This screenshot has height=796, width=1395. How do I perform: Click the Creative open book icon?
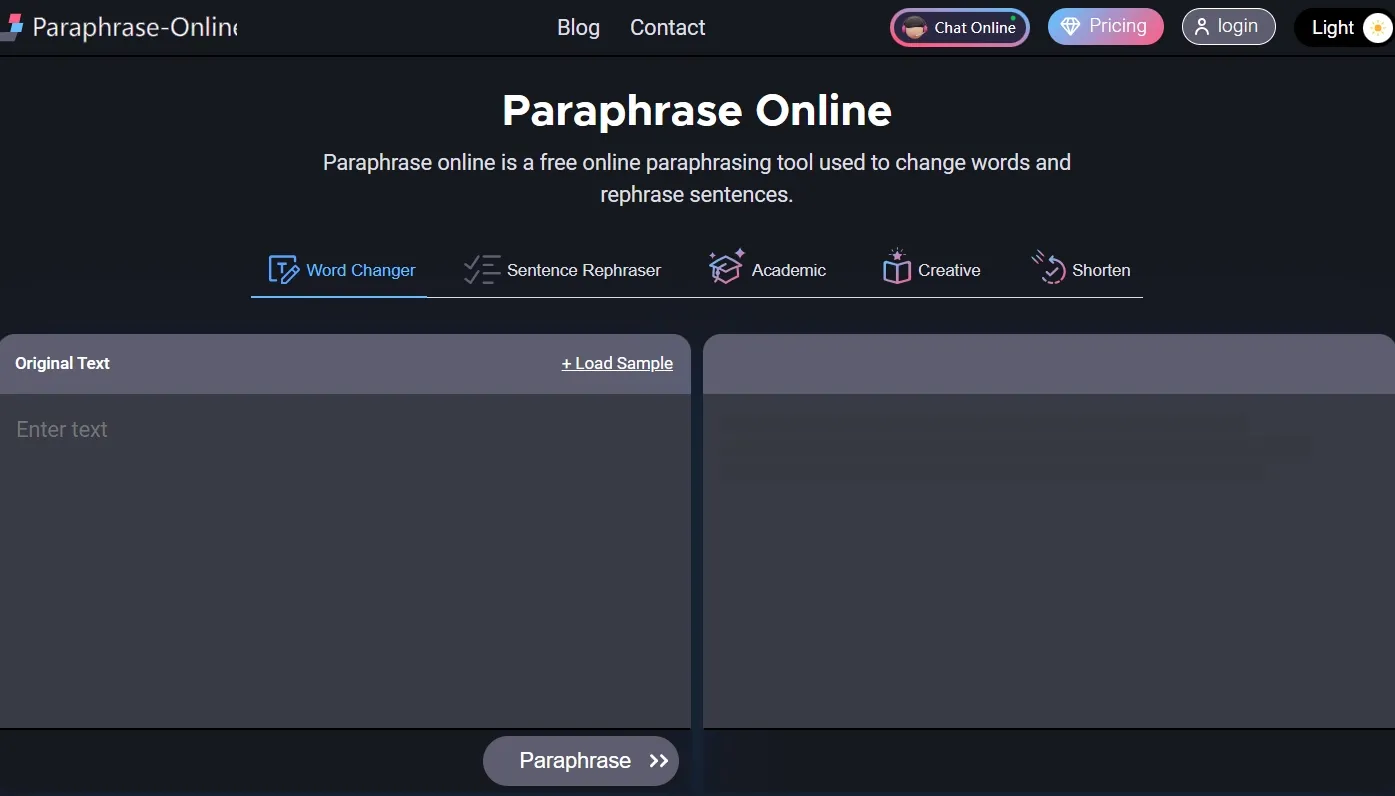point(897,267)
